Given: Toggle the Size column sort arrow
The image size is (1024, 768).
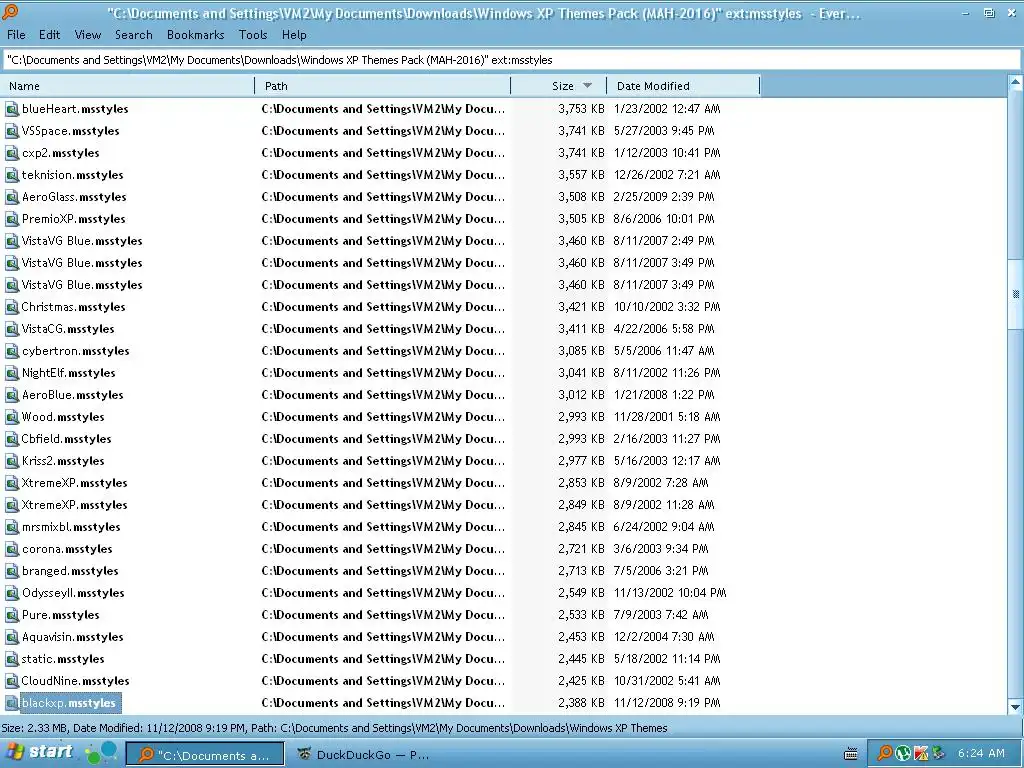Looking at the screenshot, I should (x=587, y=86).
